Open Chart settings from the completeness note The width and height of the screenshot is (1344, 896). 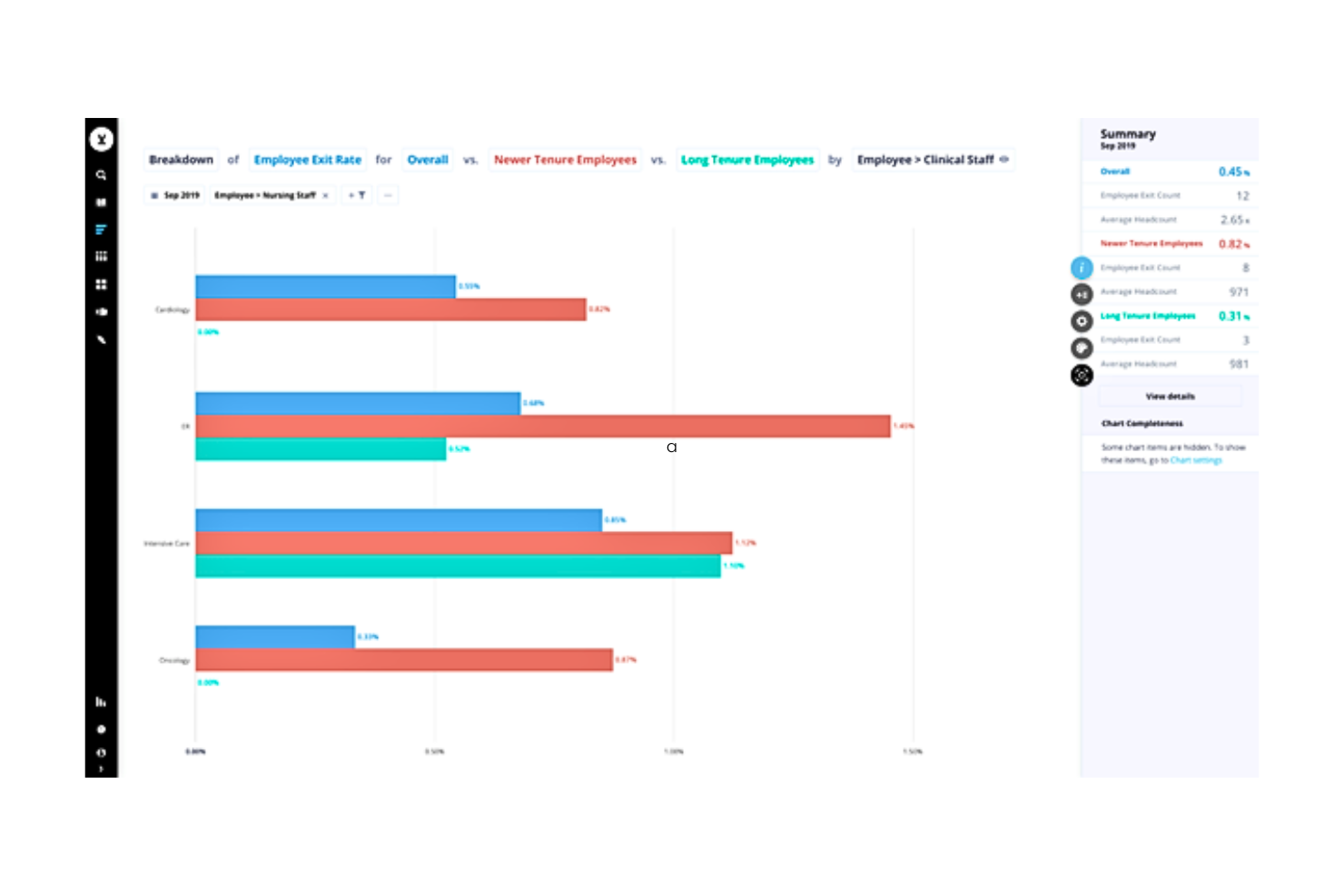click(x=1196, y=460)
